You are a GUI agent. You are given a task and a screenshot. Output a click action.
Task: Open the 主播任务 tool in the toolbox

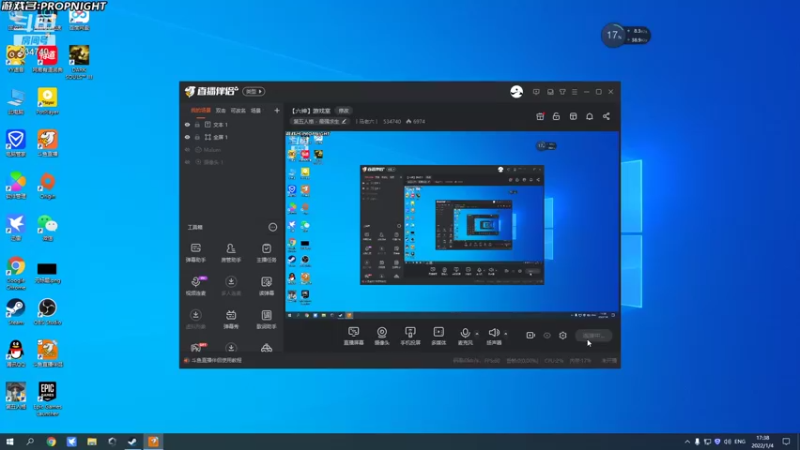click(266, 253)
